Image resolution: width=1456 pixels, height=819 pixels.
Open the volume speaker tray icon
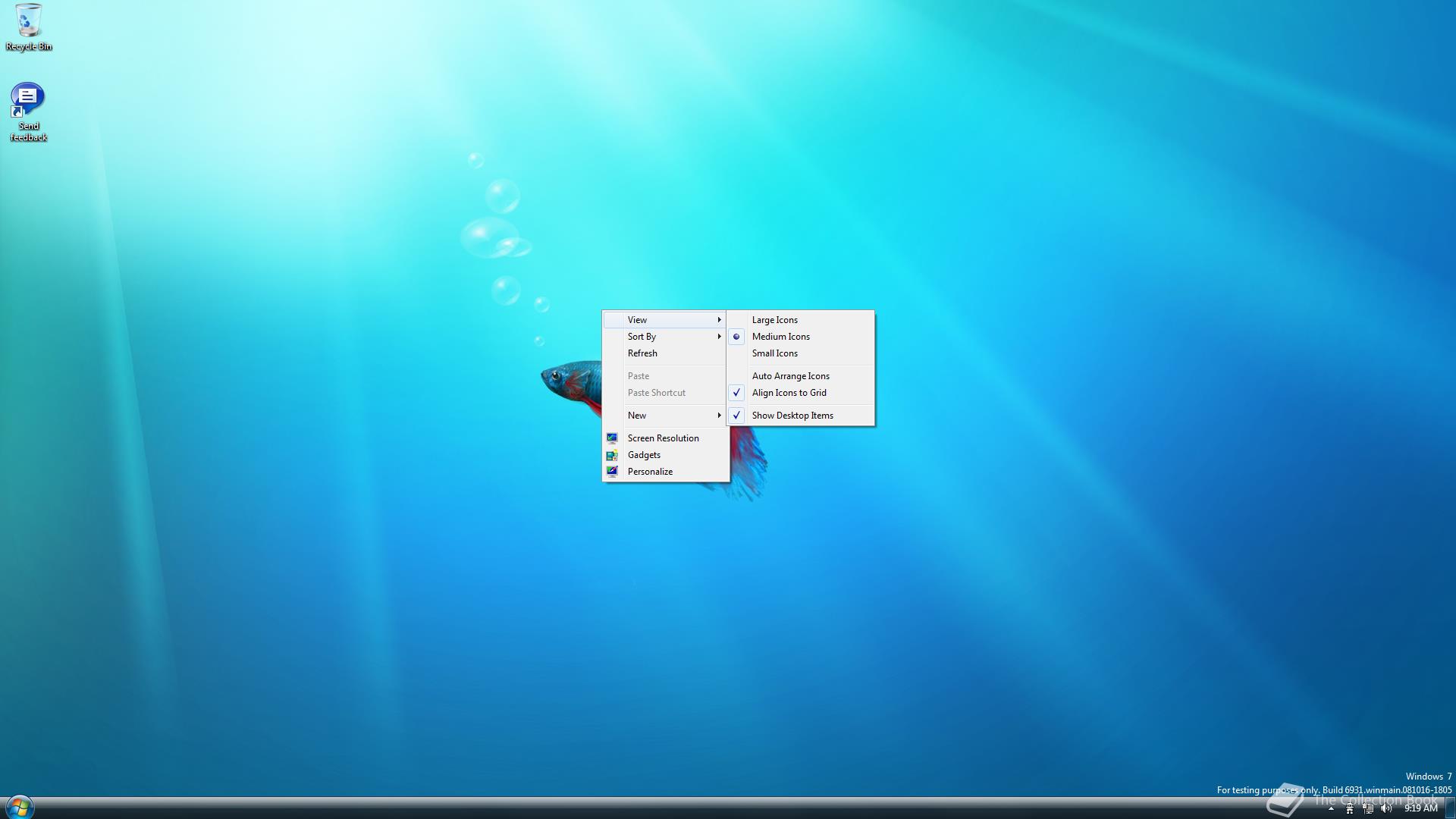[1386, 808]
